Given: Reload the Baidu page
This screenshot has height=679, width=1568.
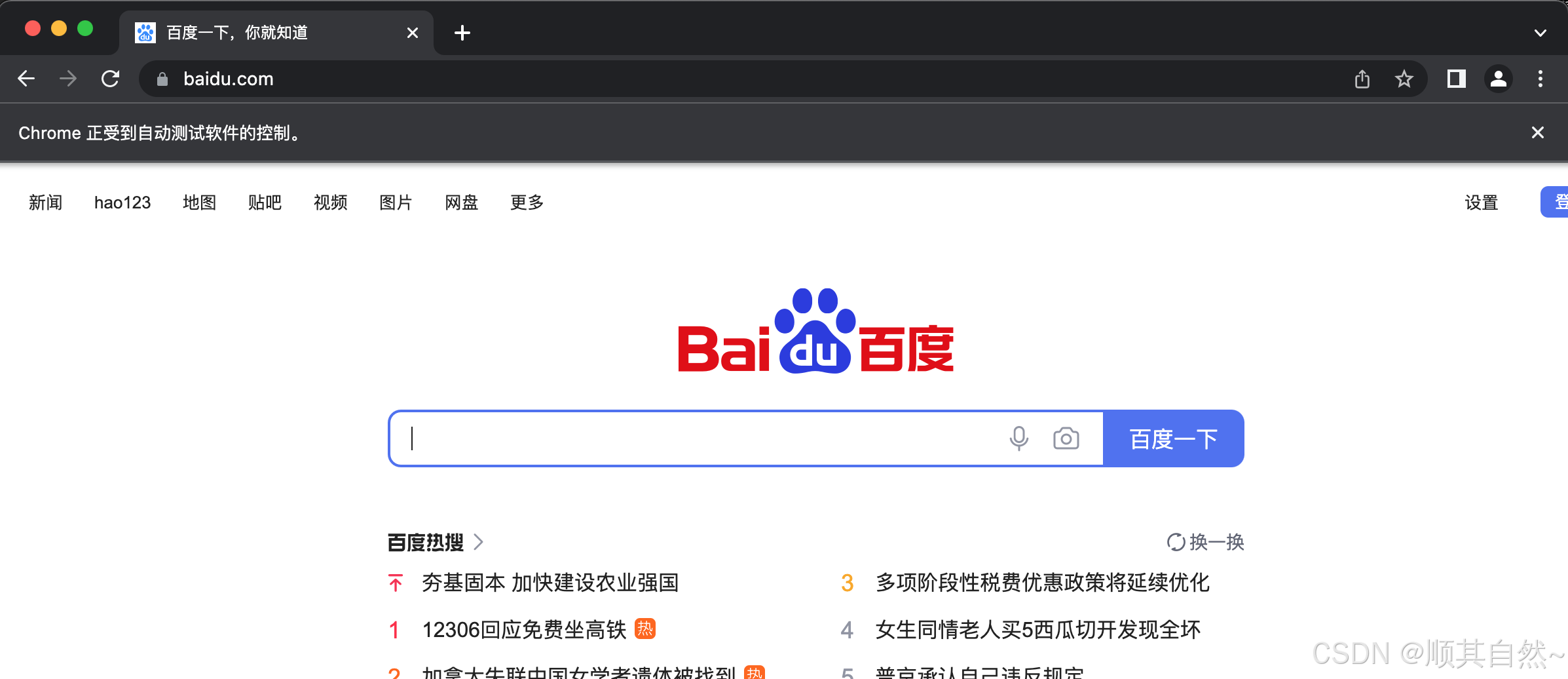Looking at the screenshot, I should pyautogui.click(x=110, y=79).
